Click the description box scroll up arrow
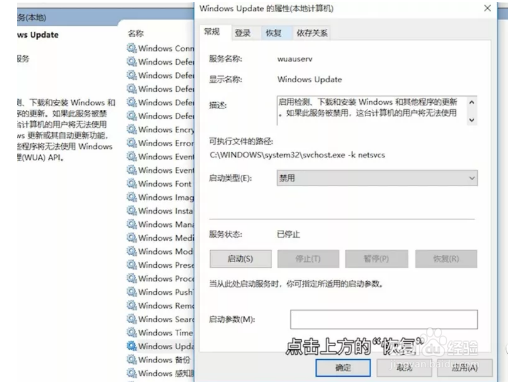508x382 pixels. [472, 102]
